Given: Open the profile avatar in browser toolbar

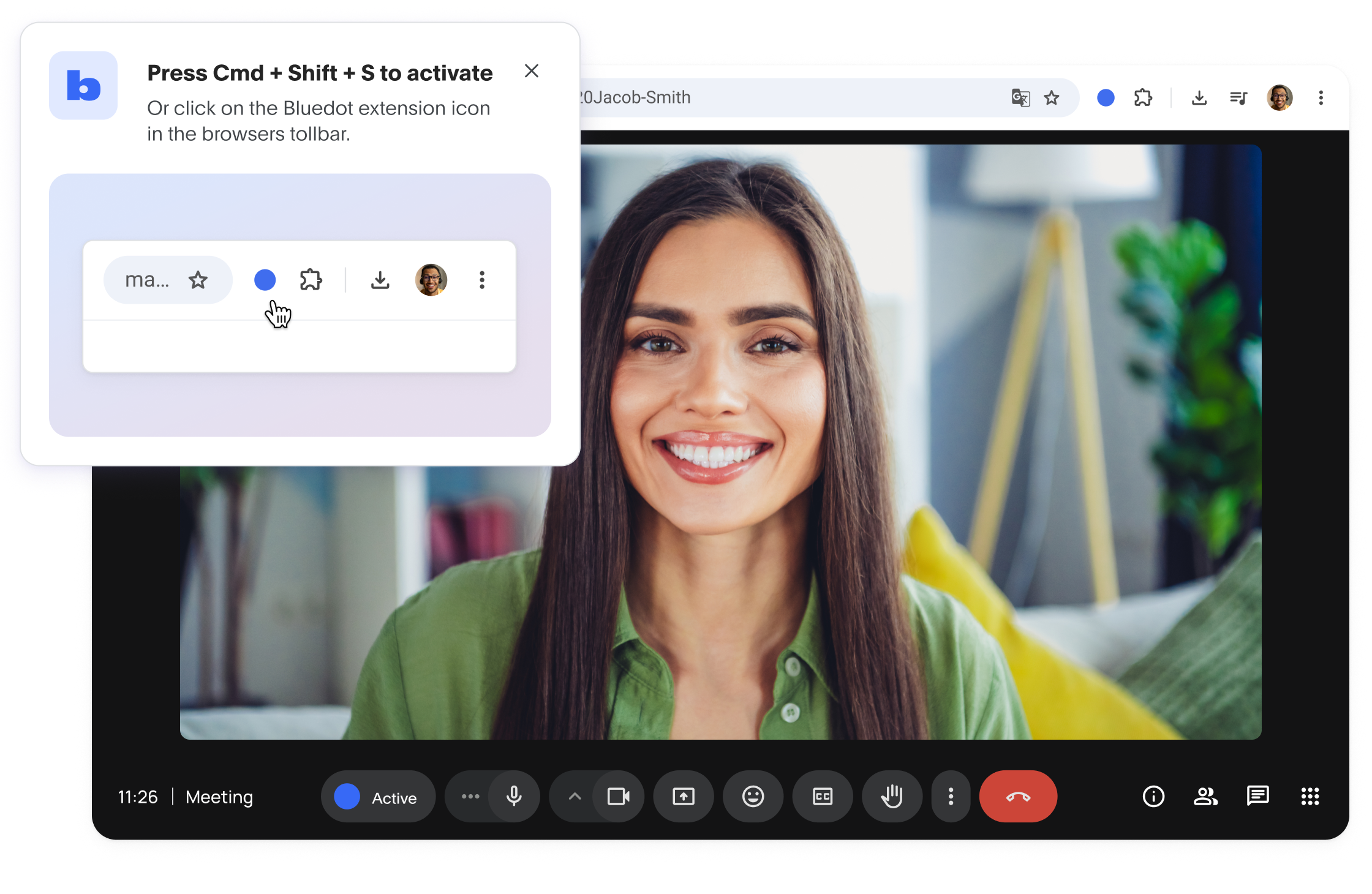Looking at the screenshot, I should click(x=1280, y=97).
